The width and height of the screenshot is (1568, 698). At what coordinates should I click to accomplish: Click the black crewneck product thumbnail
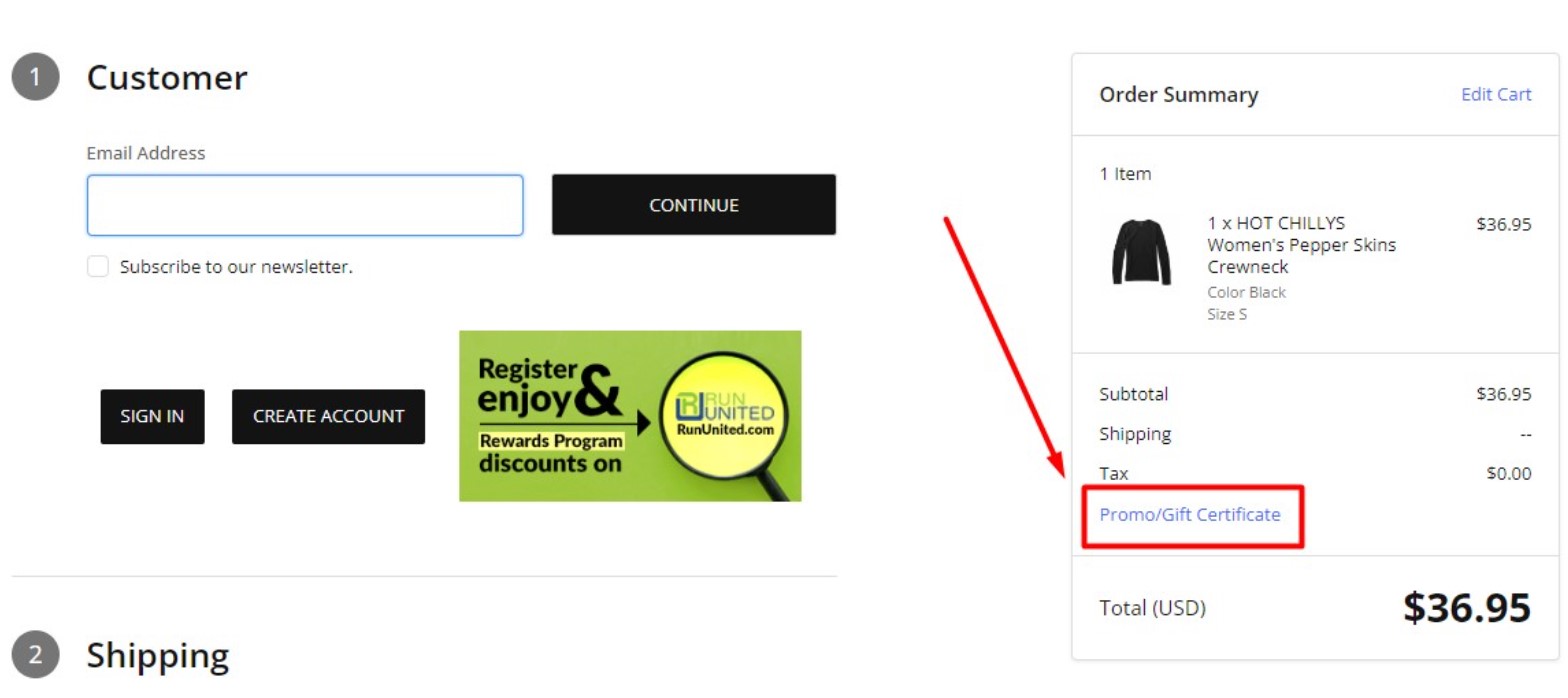(1140, 252)
